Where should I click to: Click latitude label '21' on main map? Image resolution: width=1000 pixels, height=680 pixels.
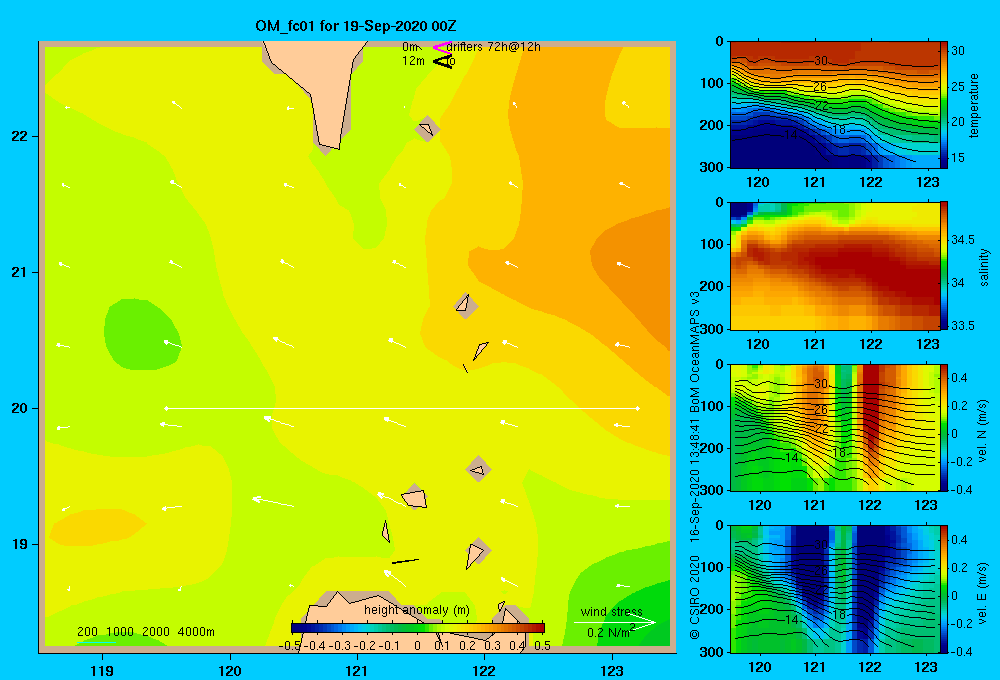(19, 272)
